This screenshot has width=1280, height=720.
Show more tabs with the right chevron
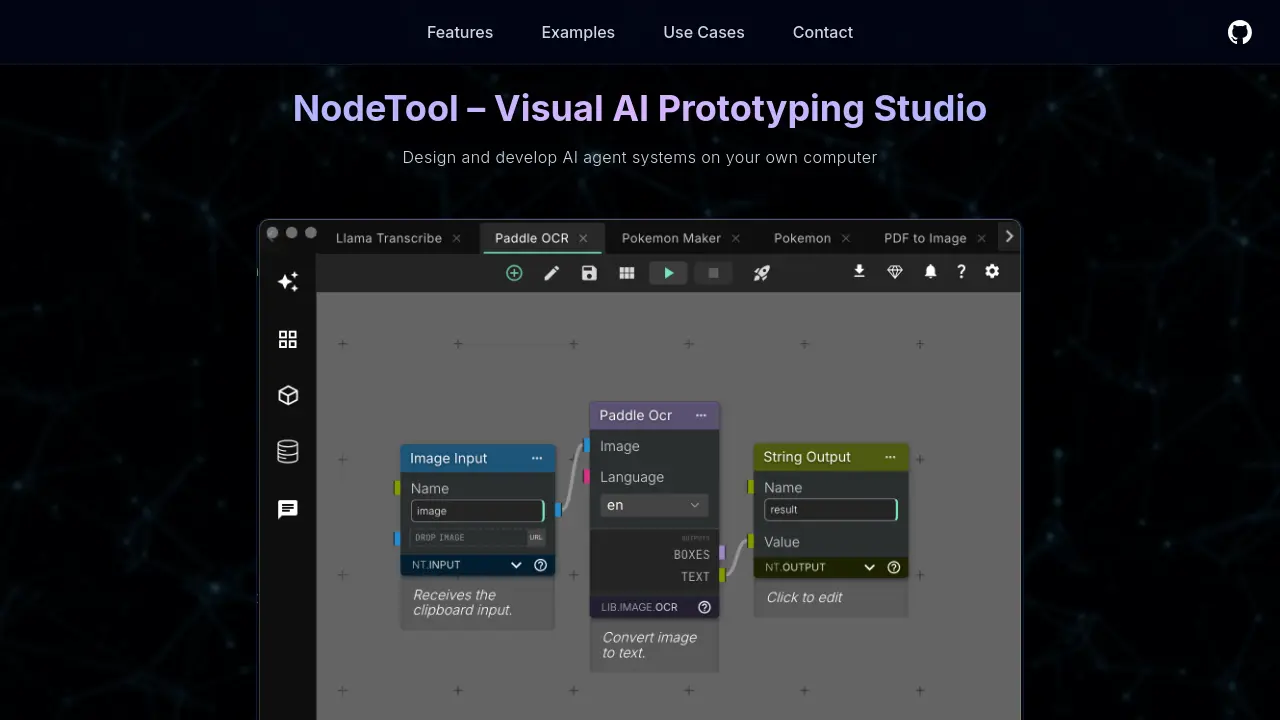tap(1009, 237)
